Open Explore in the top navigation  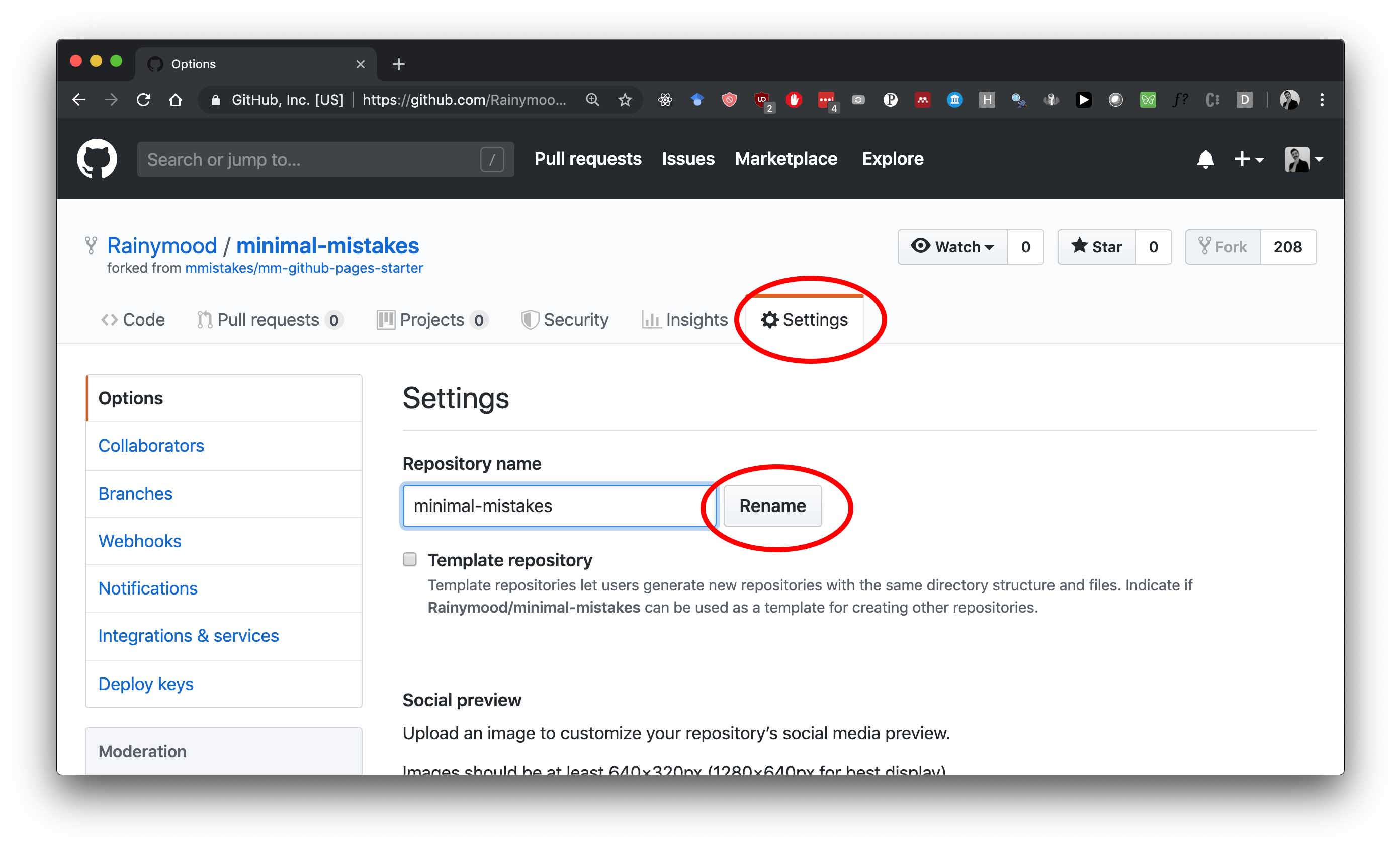point(893,159)
